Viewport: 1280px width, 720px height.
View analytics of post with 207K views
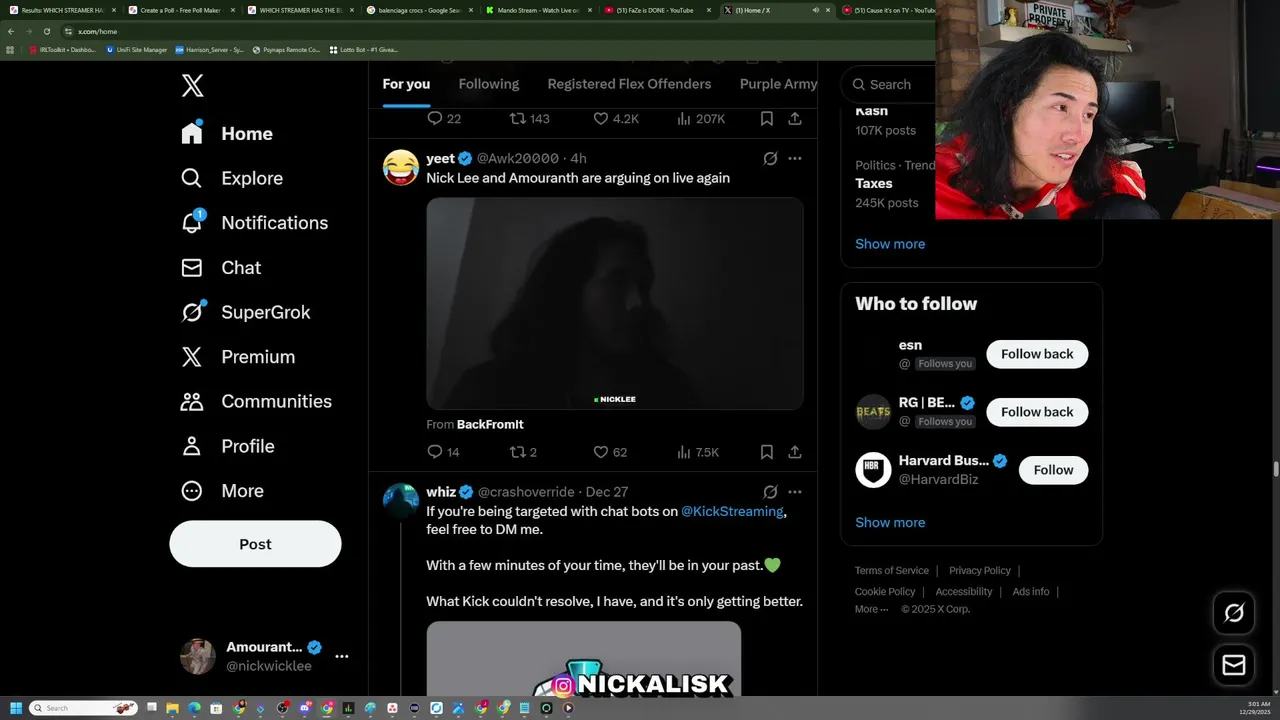pos(701,119)
